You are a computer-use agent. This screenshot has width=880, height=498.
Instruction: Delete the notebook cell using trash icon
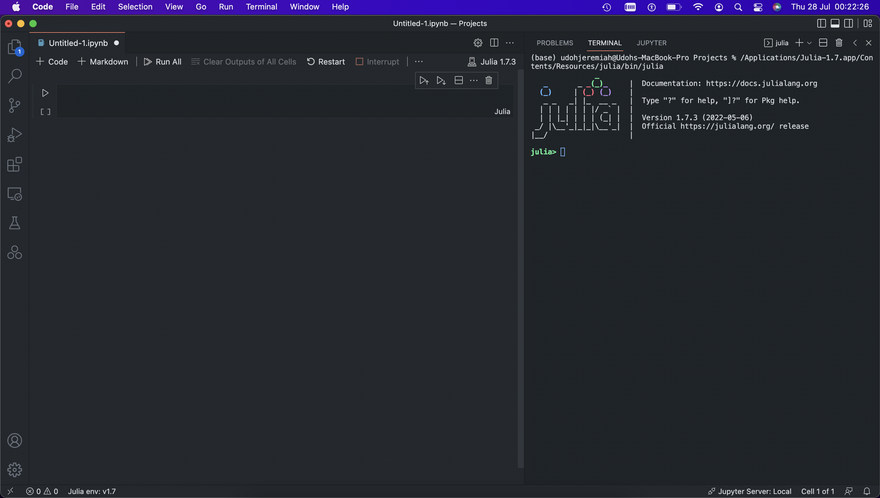489,80
